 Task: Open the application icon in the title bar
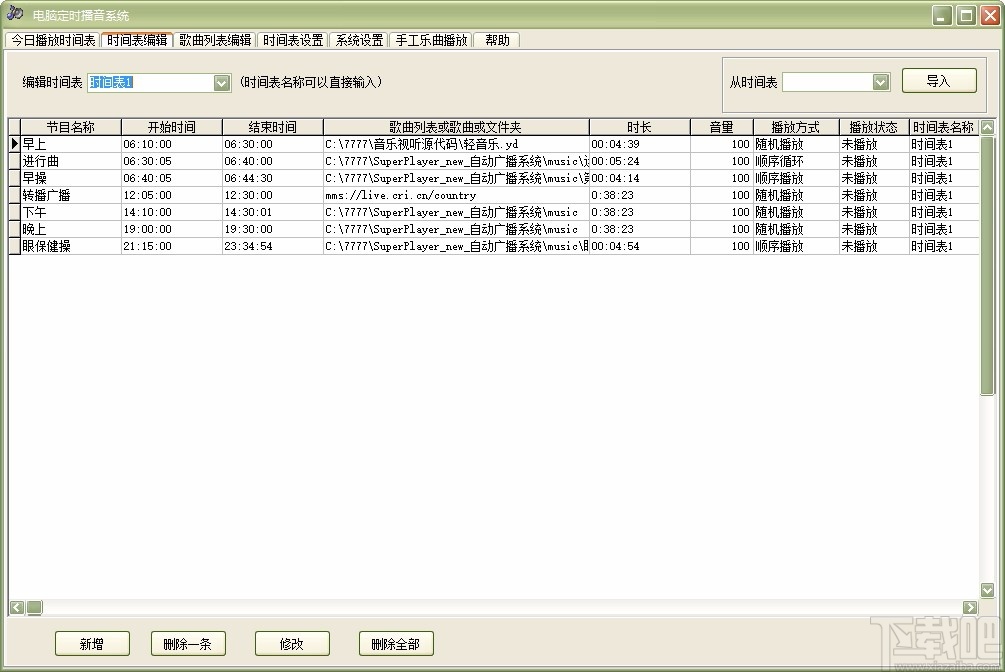pyautogui.click(x=14, y=14)
